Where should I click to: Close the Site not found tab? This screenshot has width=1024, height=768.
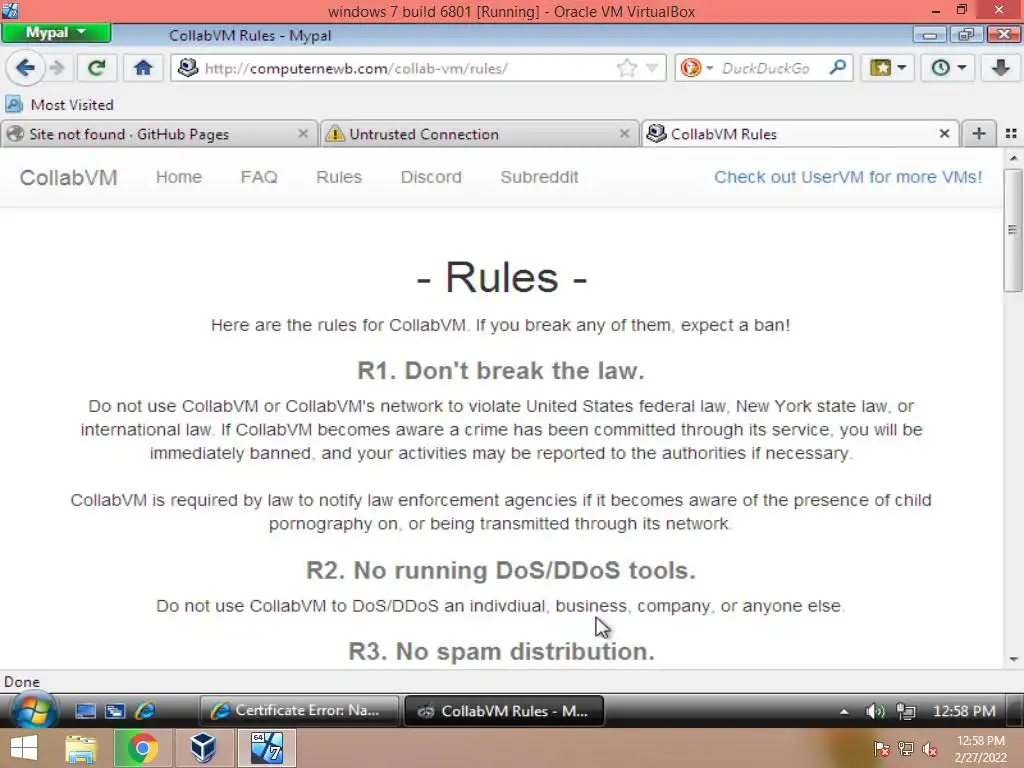(303, 134)
